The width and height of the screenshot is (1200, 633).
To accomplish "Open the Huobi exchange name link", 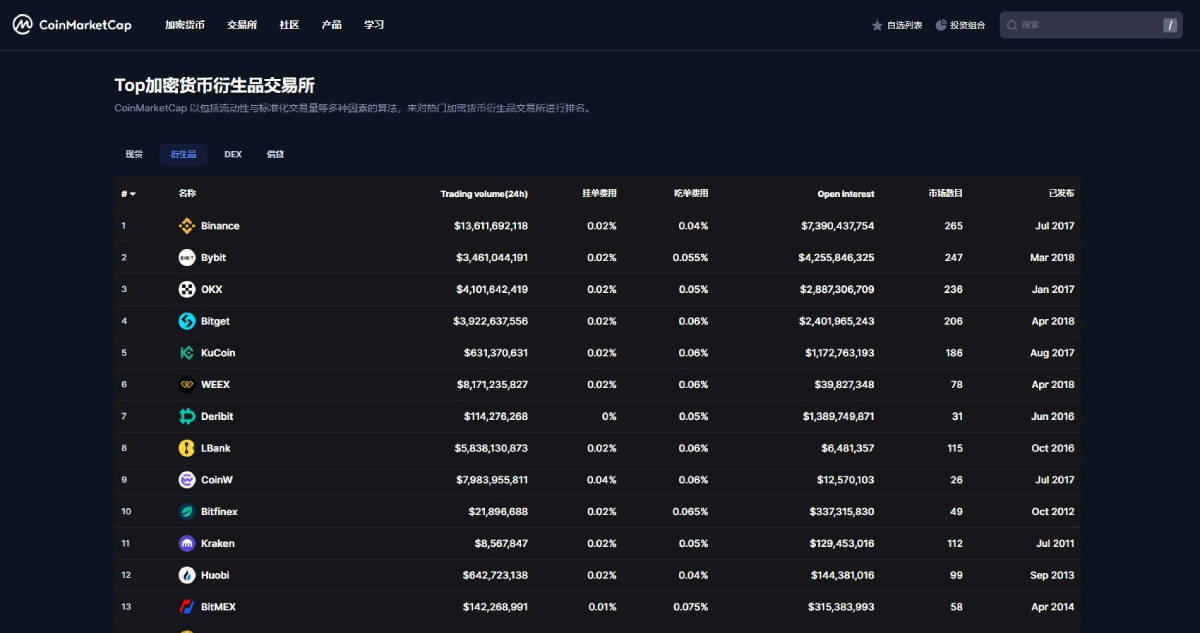I will [215, 575].
